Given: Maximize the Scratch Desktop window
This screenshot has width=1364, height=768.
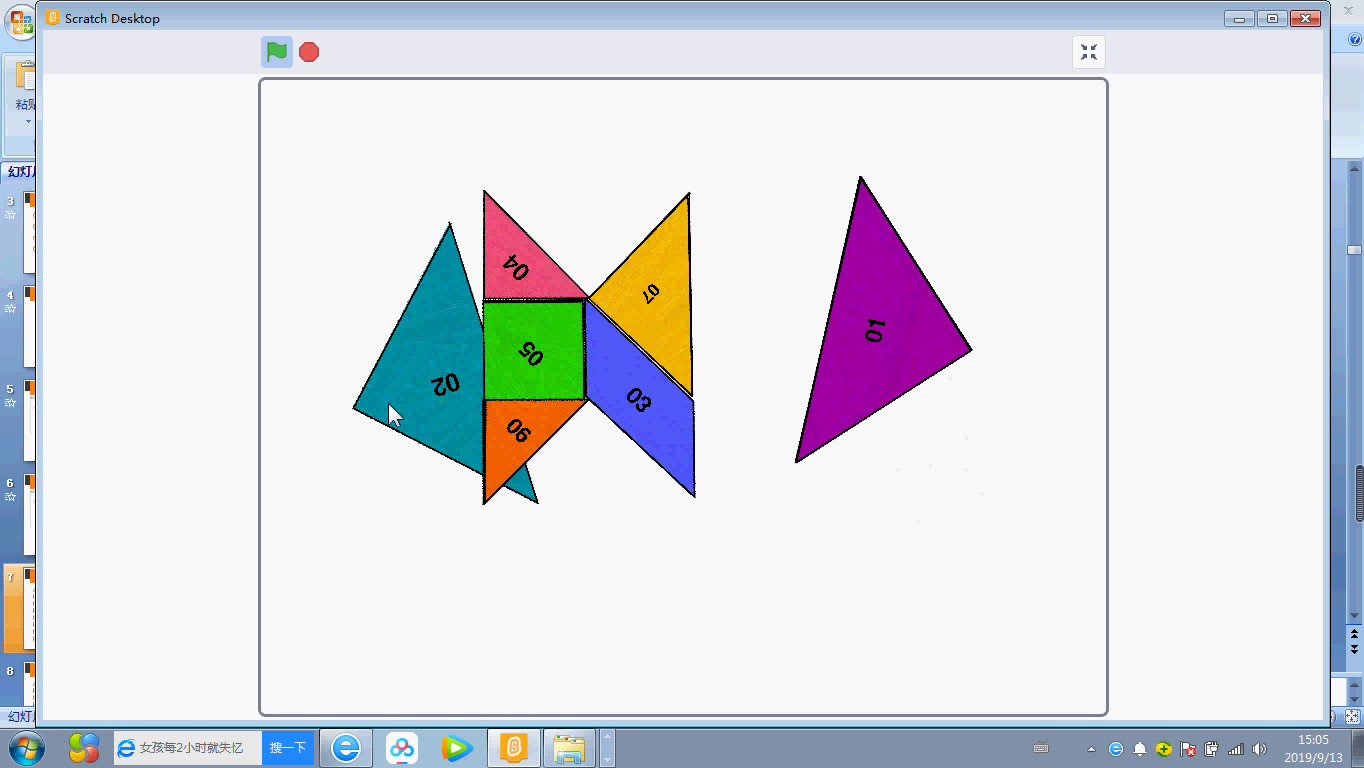Looking at the screenshot, I should [1272, 18].
